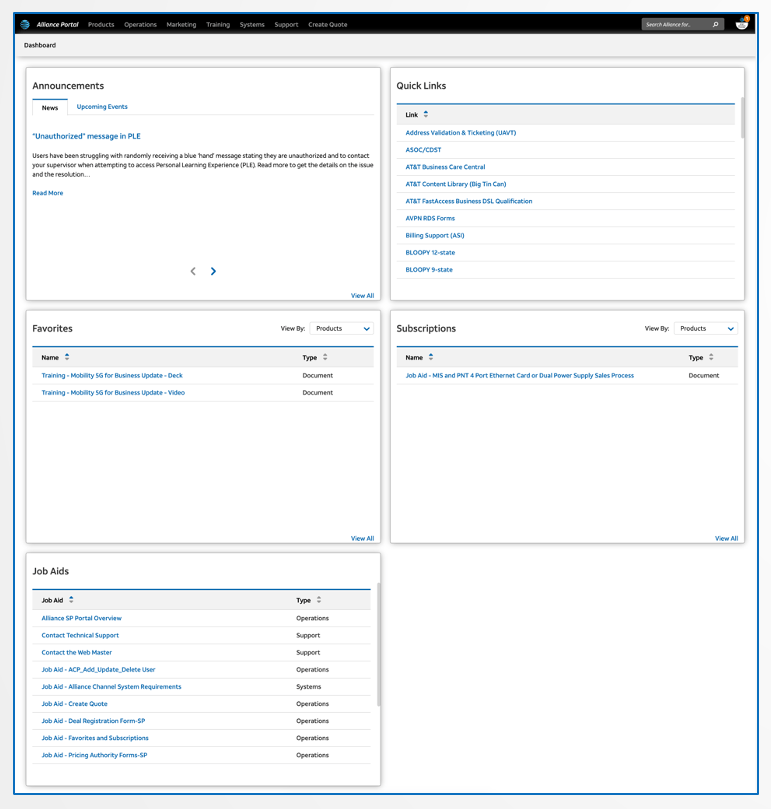Click the Quick Links panel scrollbar
This screenshot has height=809, width=771.
pyautogui.click(x=743, y=118)
